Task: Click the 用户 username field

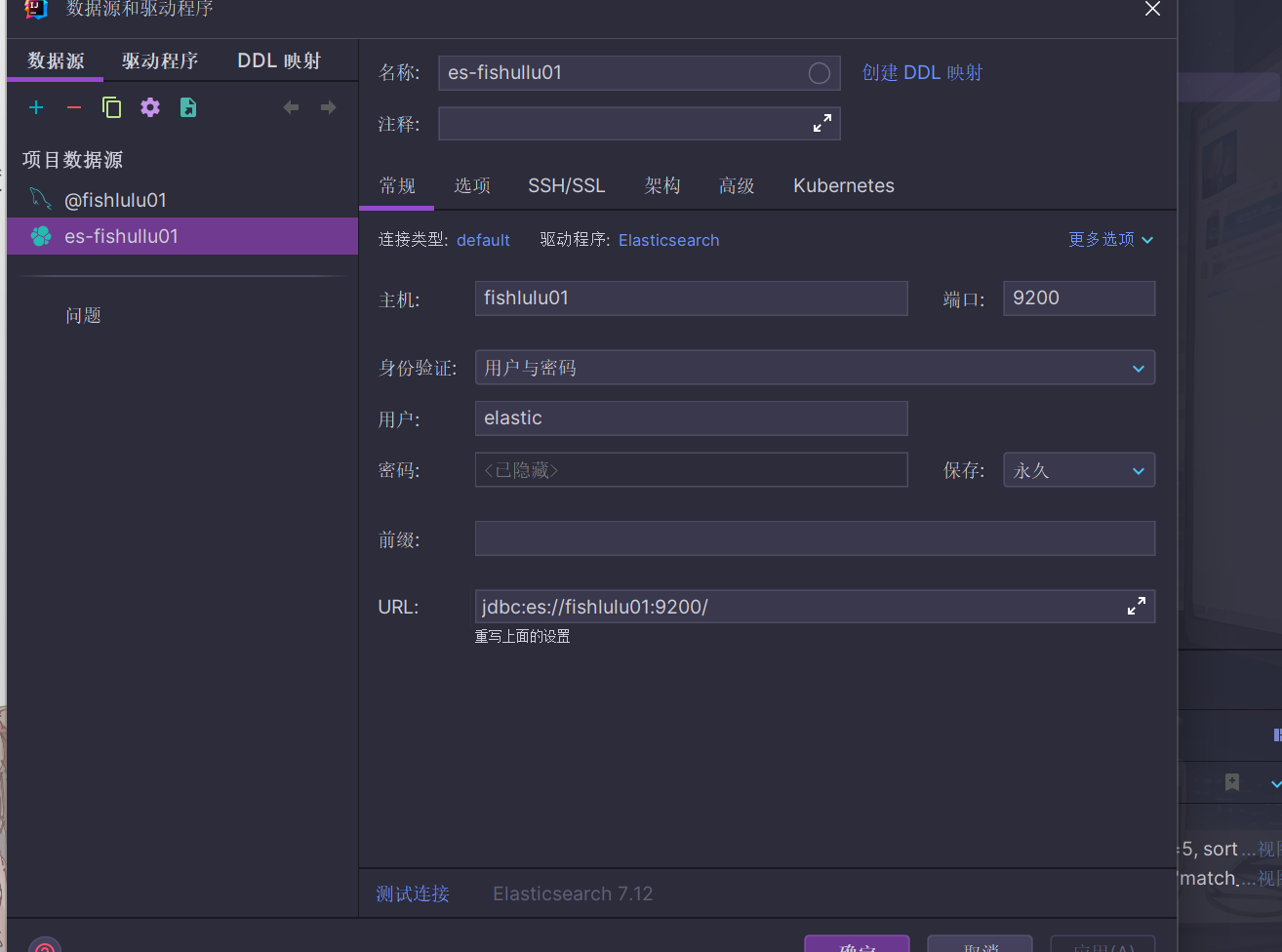Action: pos(691,418)
